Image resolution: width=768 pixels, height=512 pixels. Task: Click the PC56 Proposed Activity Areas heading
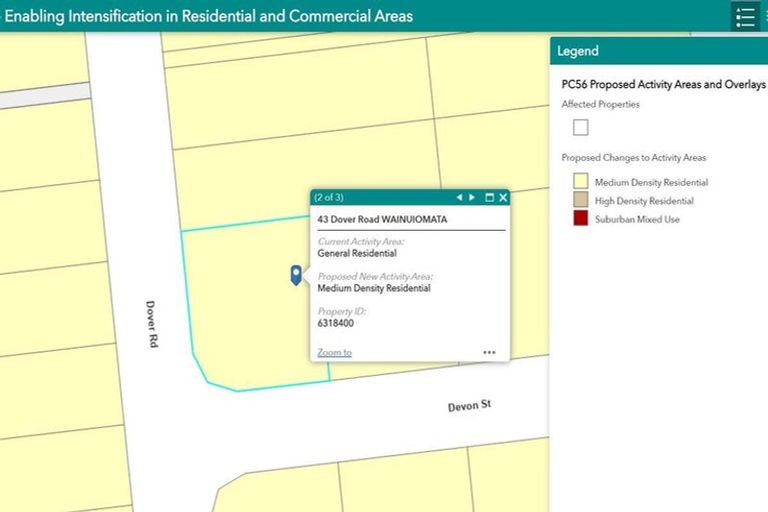[x=663, y=85]
